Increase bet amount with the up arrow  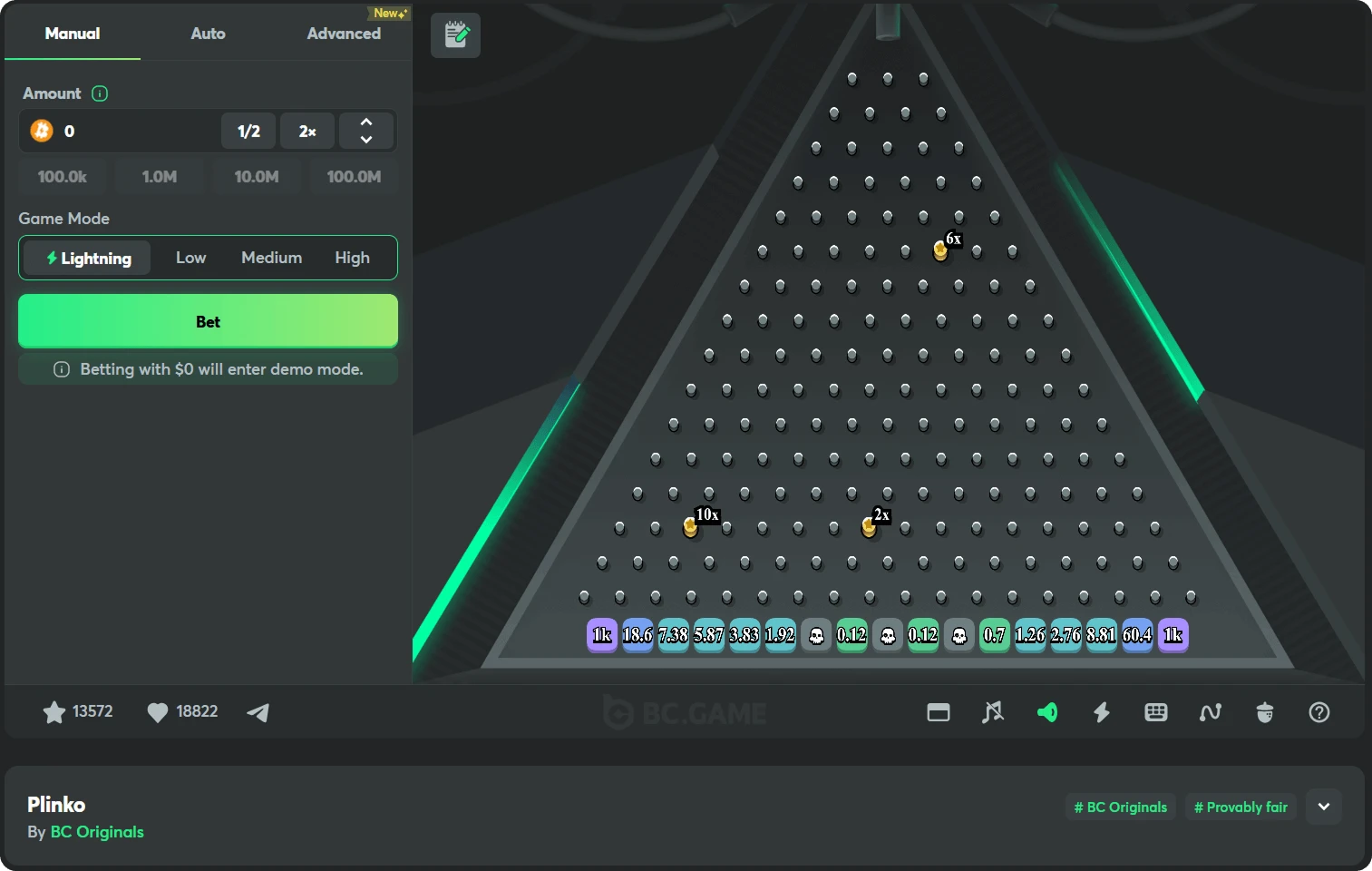[x=366, y=122]
